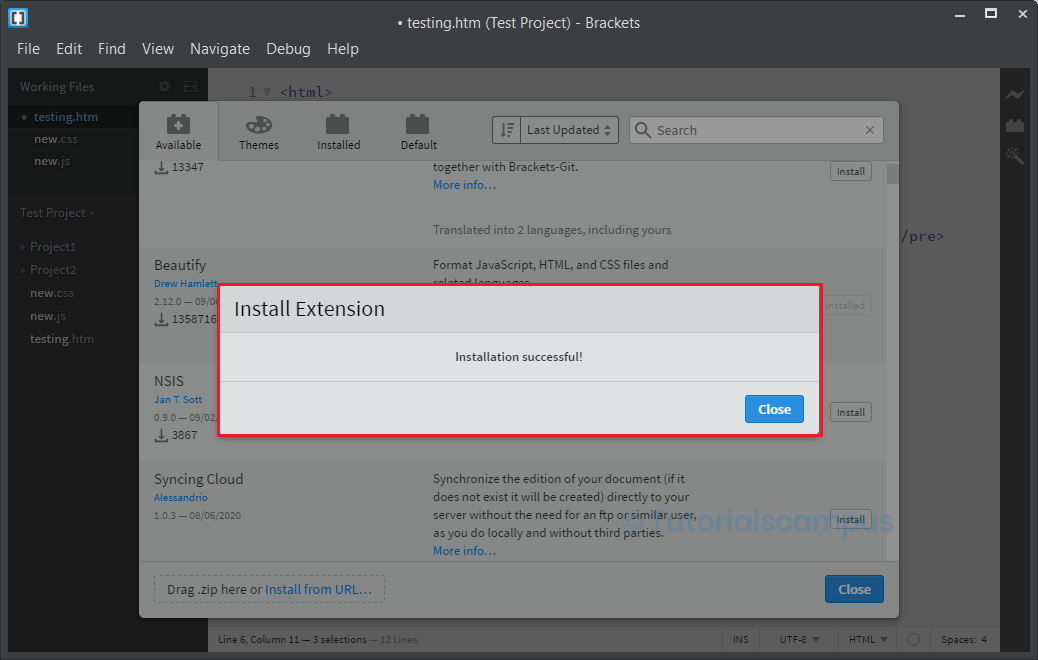Open the Debug menu
This screenshot has width=1038, height=660.
(x=288, y=49)
